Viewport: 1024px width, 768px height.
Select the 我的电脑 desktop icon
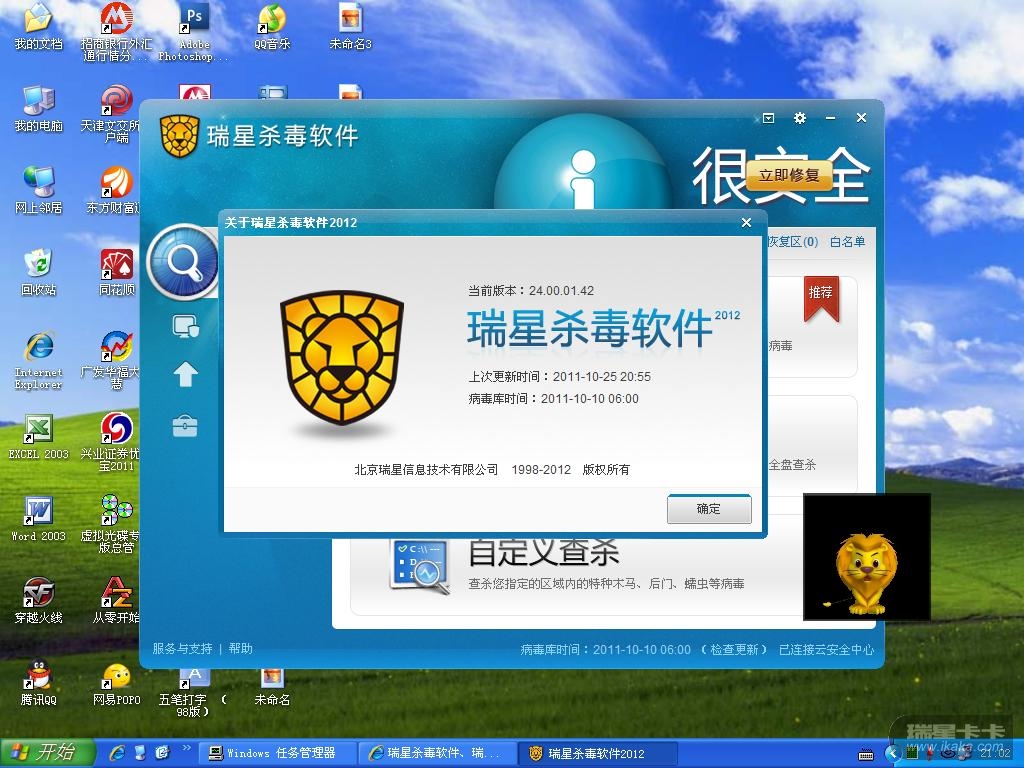[x=39, y=108]
